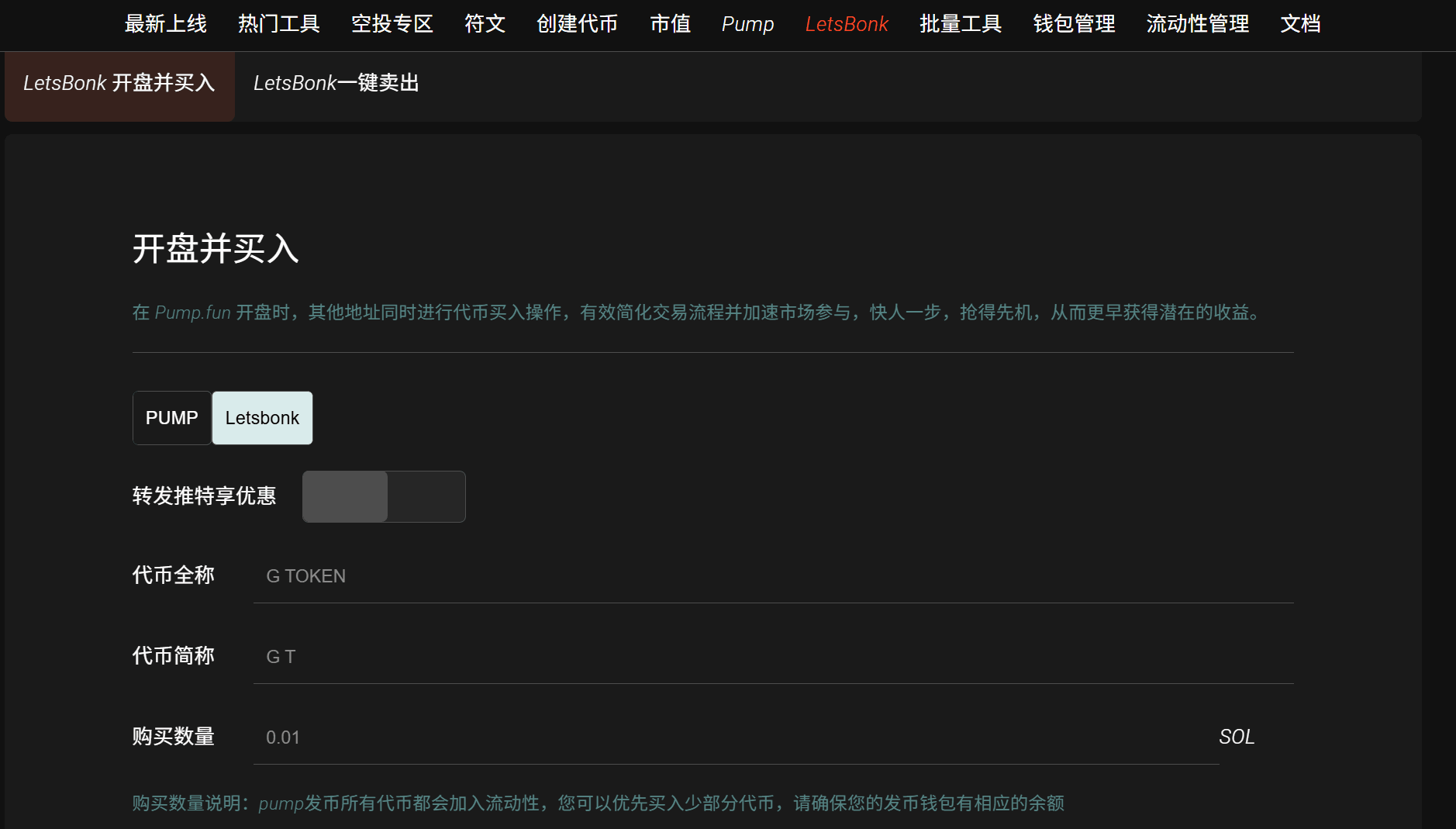Open the 热门工具 menu item
The width and height of the screenshot is (1456, 829).
(x=279, y=24)
